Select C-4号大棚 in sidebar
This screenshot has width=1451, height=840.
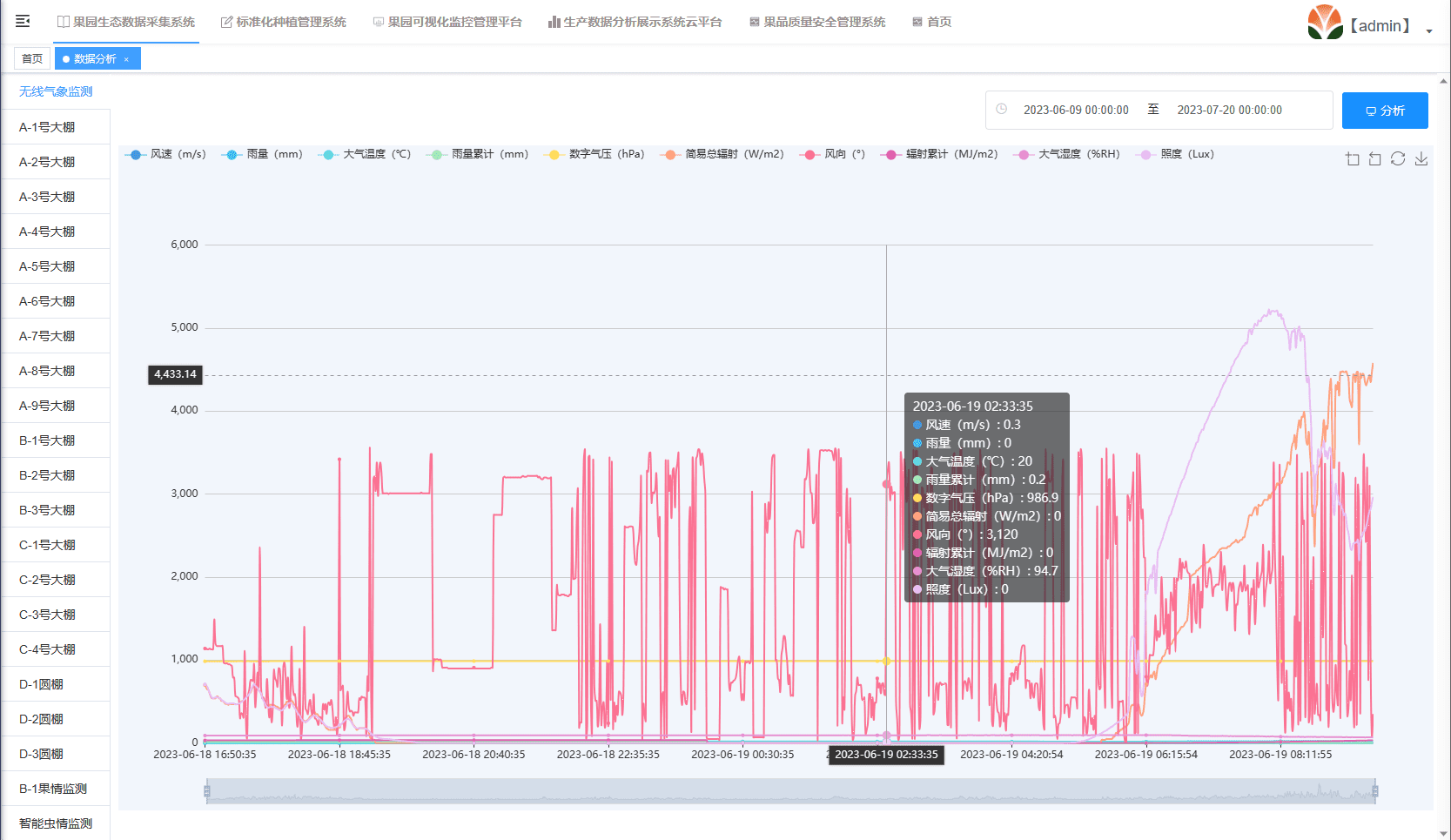pos(56,649)
